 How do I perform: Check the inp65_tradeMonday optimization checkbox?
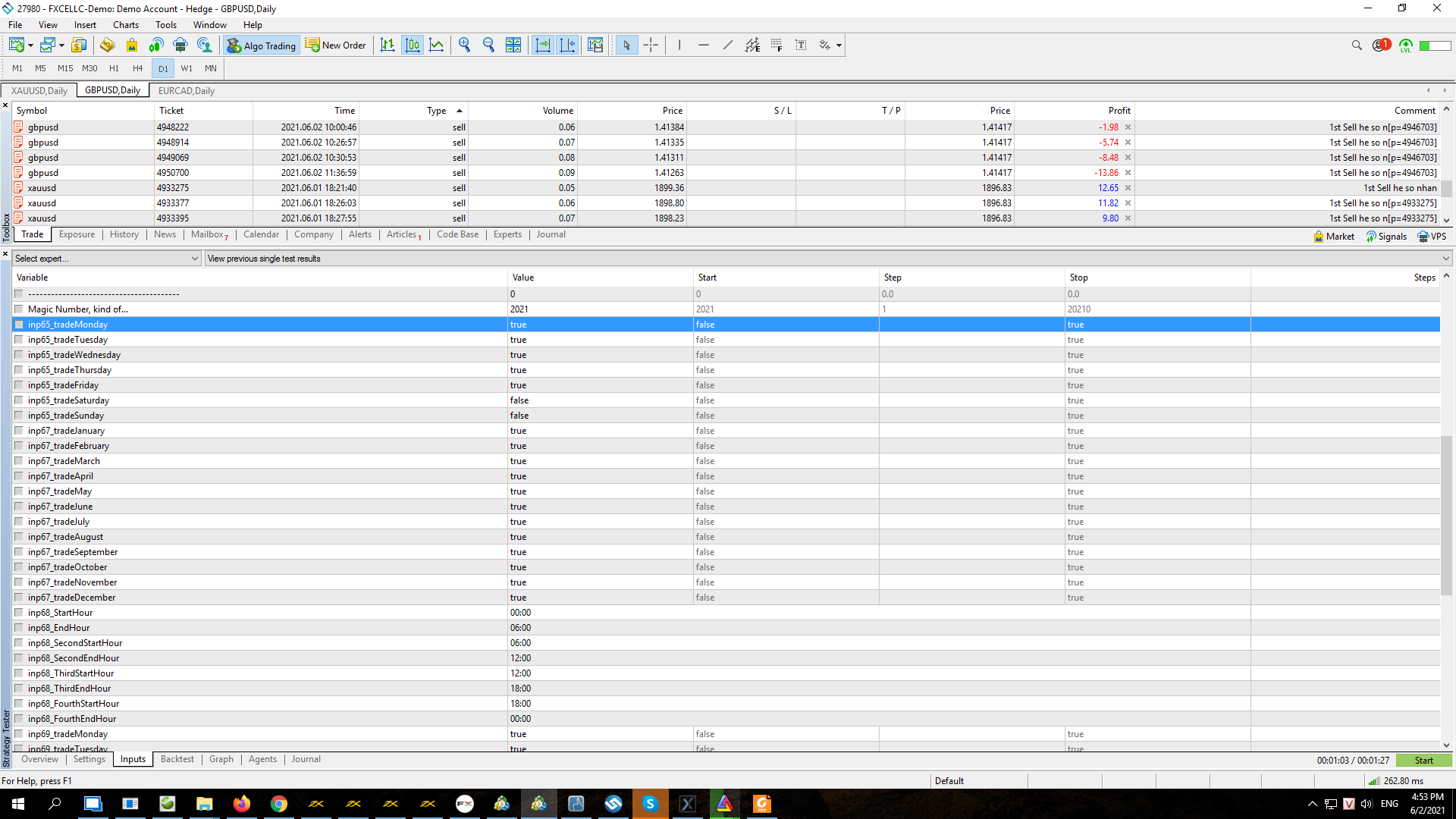pyautogui.click(x=19, y=325)
